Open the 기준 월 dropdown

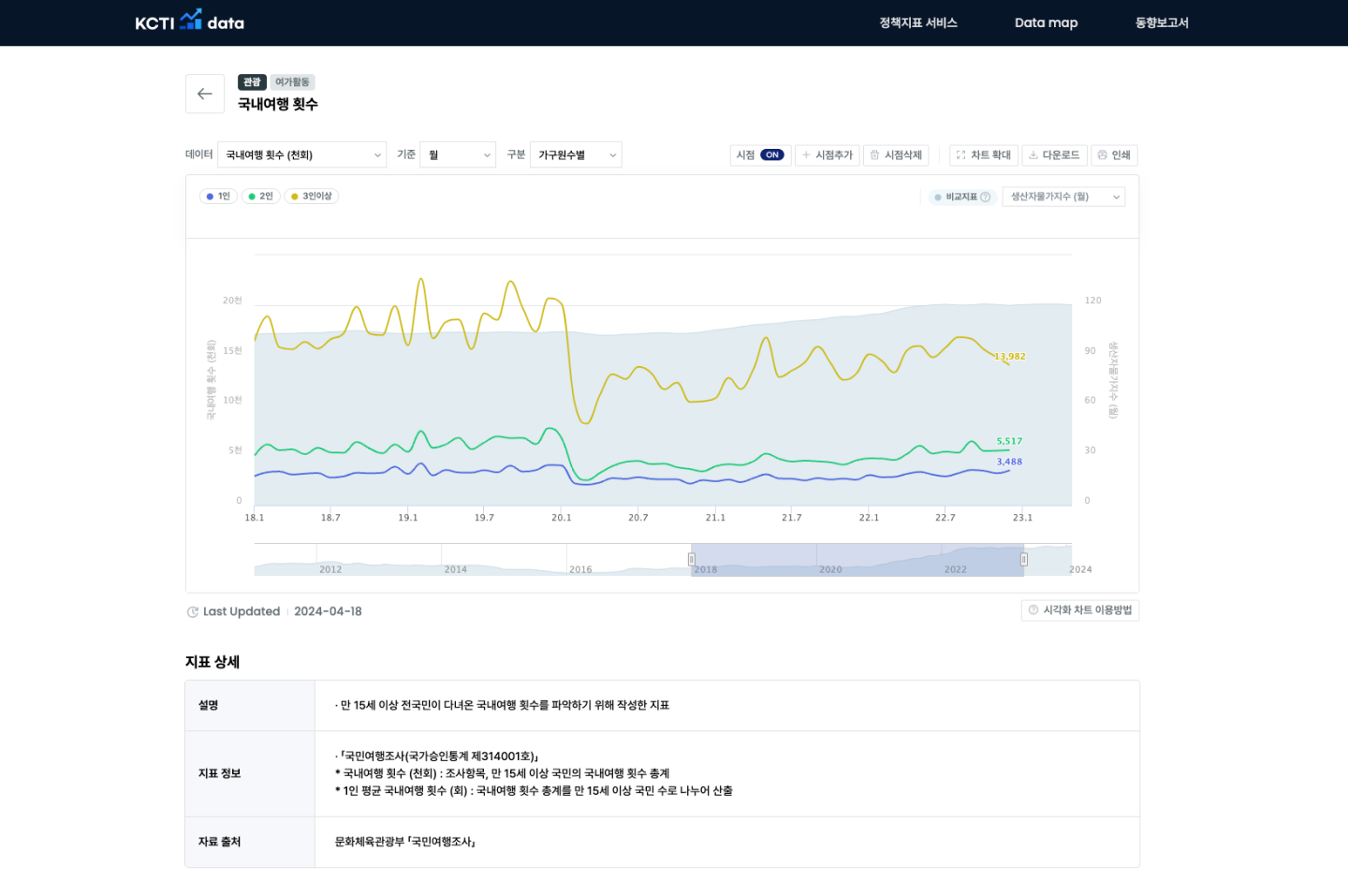click(458, 155)
